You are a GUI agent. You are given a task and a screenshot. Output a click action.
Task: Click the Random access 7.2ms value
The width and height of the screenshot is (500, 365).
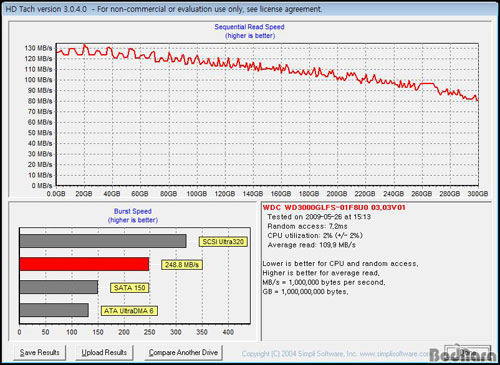[x=307, y=226]
